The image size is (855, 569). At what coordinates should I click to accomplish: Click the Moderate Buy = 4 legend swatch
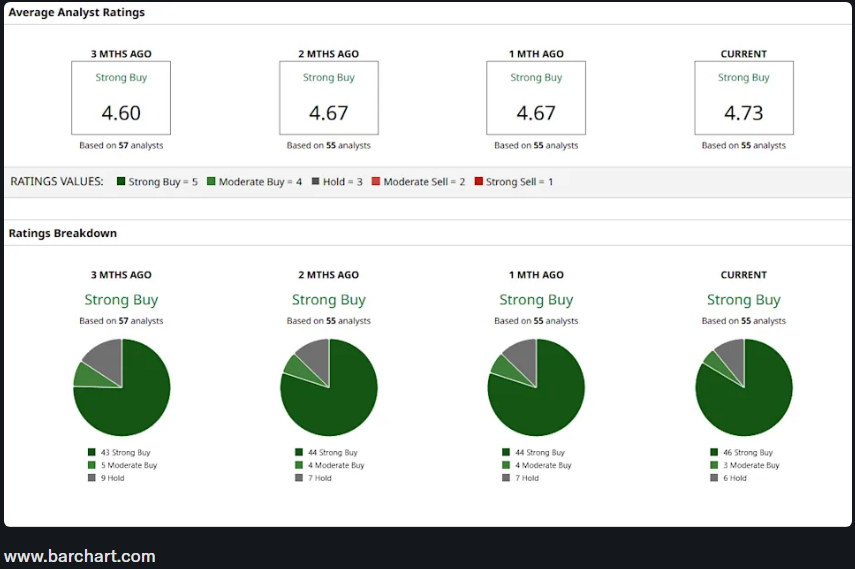(211, 182)
